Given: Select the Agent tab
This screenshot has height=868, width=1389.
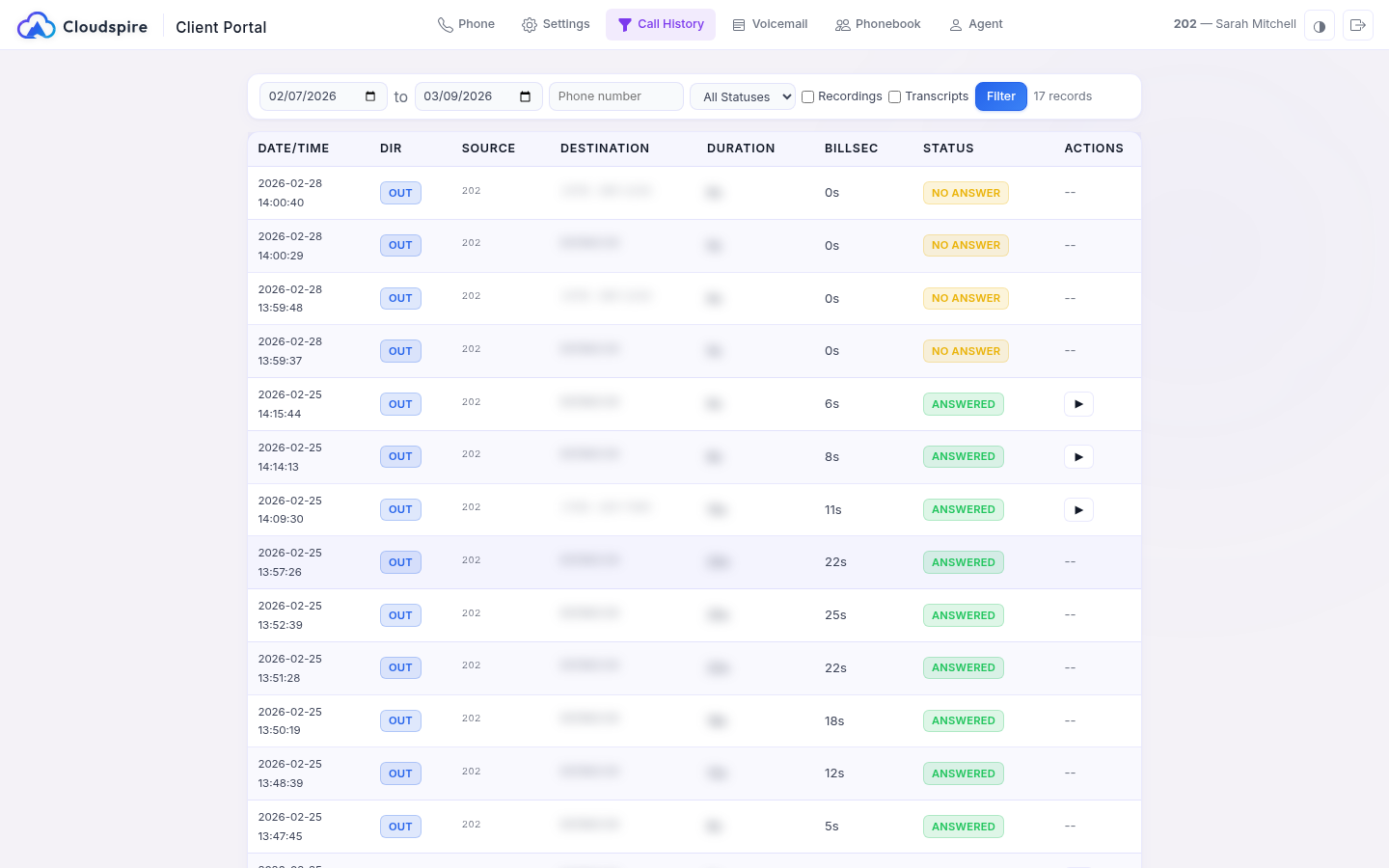Looking at the screenshot, I should [975, 24].
